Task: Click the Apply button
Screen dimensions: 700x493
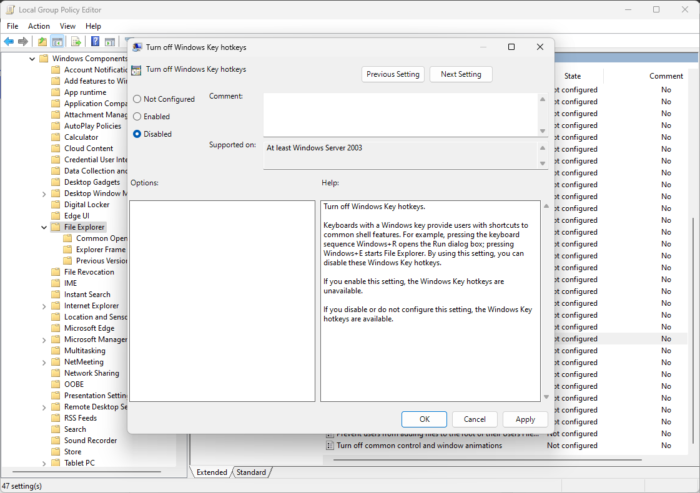Action: click(x=525, y=419)
